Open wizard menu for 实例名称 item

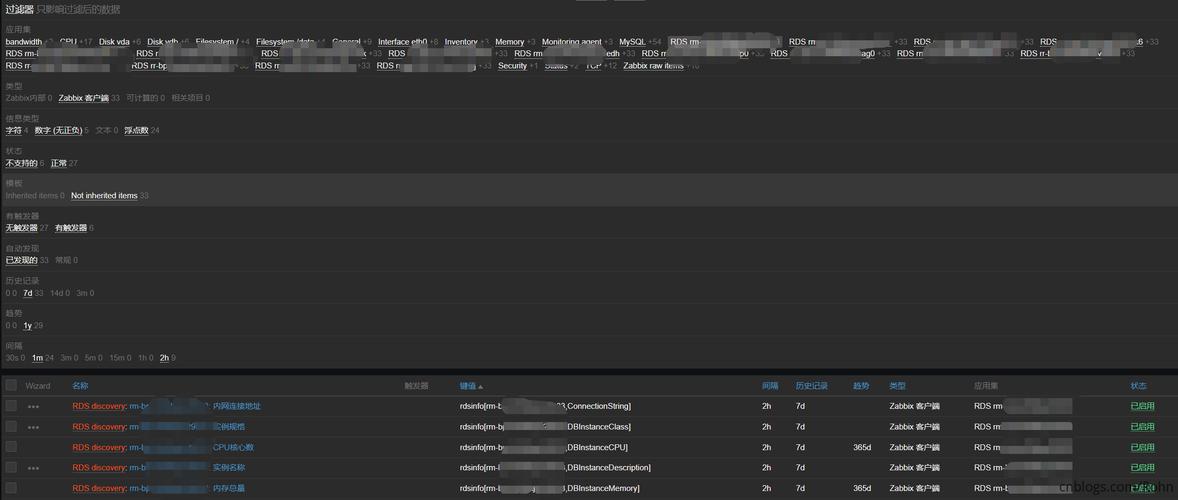[33, 468]
